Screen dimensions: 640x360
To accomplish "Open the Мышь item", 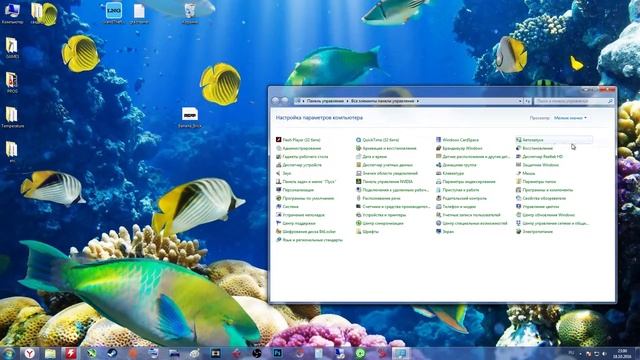I will (x=525, y=173).
